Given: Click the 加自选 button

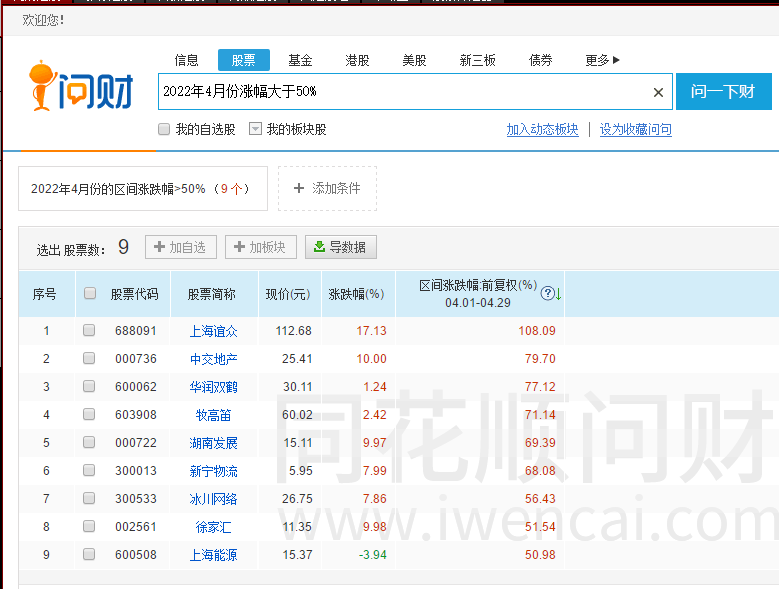Looking at the screenshot, I should (x=181, y=247).
